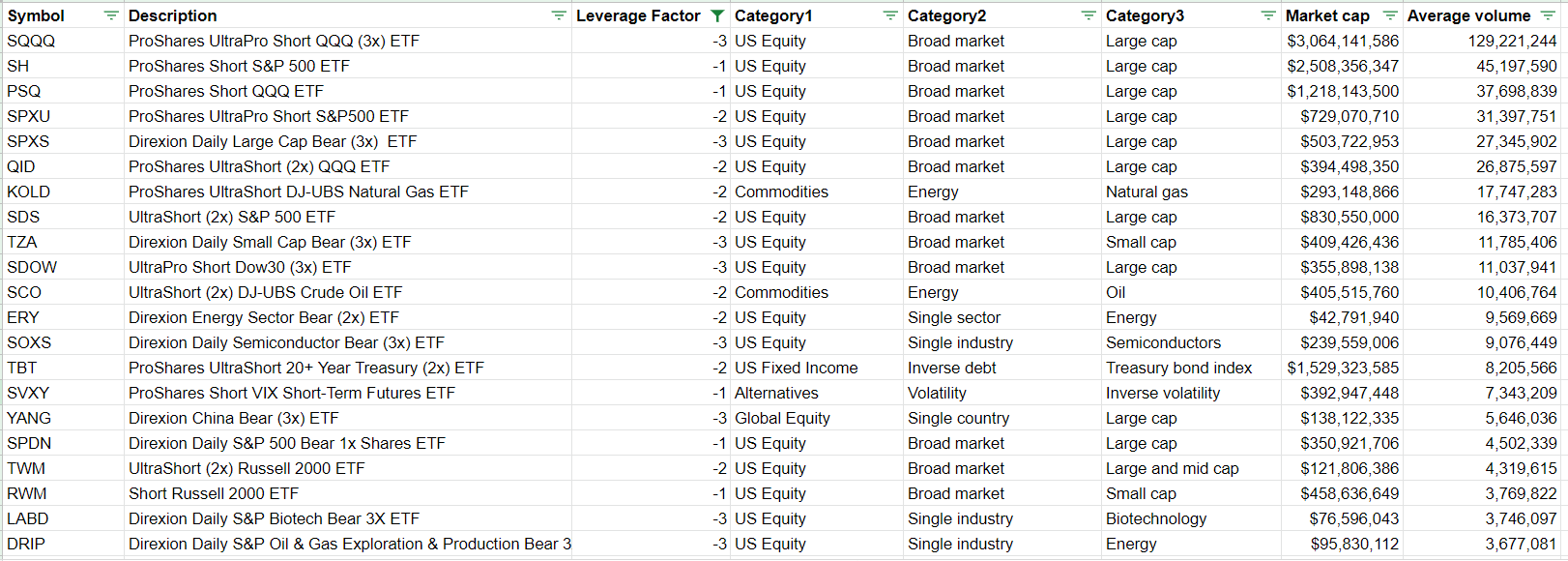
Task: Open the active Leverage Factor filter icon
Action: (716, 15)
